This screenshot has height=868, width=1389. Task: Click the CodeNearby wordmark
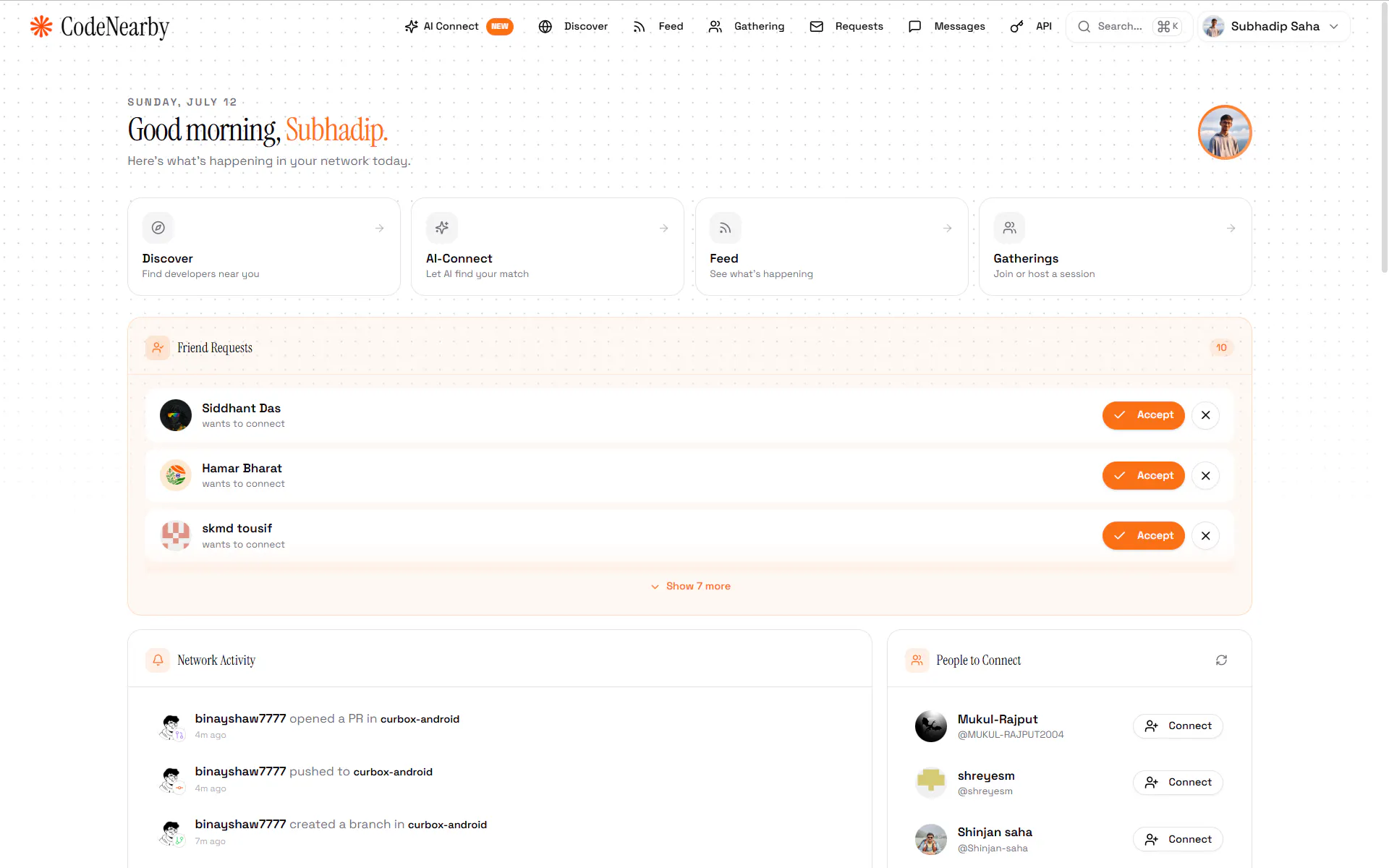coord(115,27)
